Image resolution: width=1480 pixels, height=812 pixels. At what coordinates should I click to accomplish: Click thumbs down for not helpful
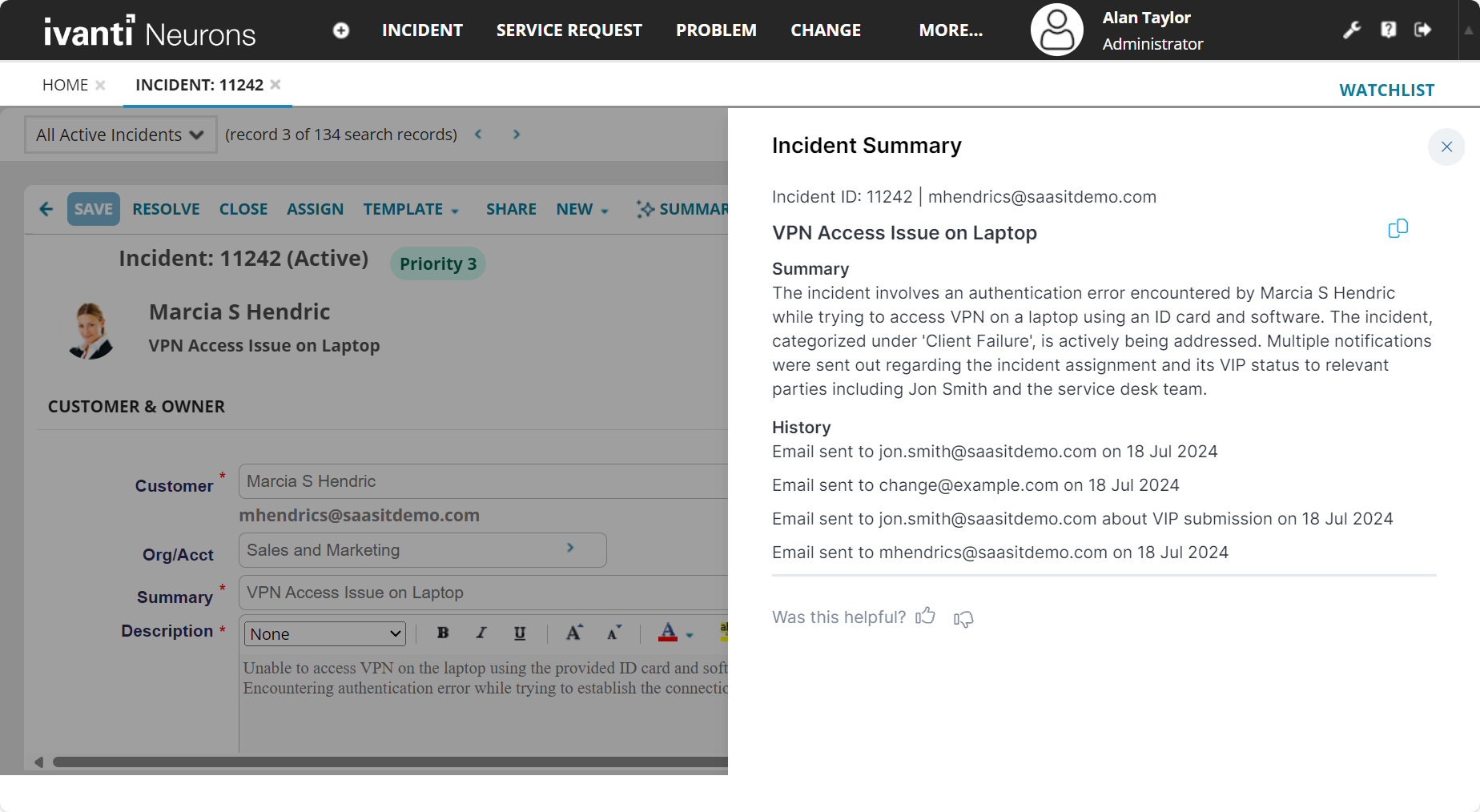963,618
